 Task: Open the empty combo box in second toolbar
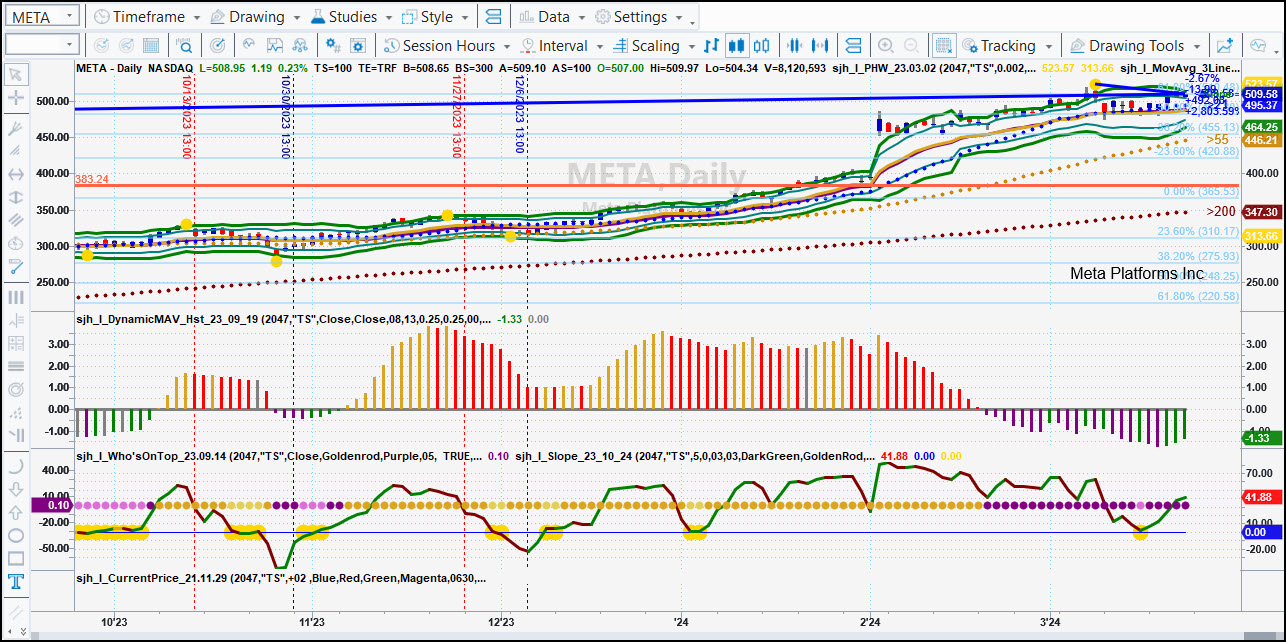tap(42, 45)
